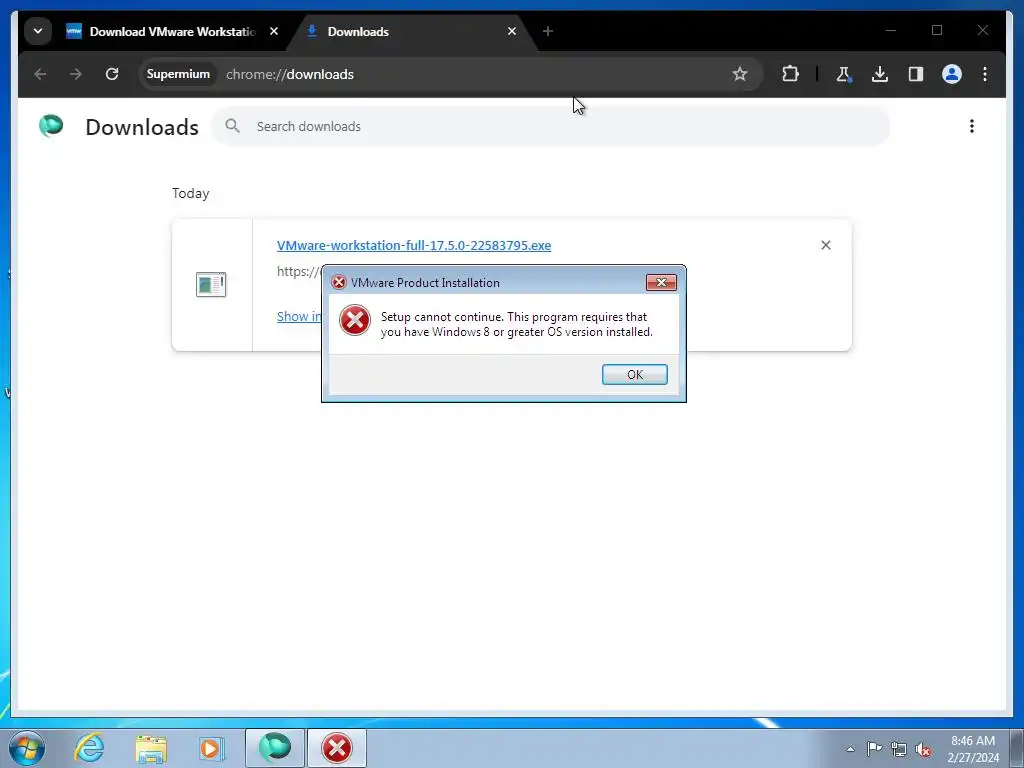Open the profile avatar menu
1024x768 pixels.
pyautogui.click(x=952, y=74)
